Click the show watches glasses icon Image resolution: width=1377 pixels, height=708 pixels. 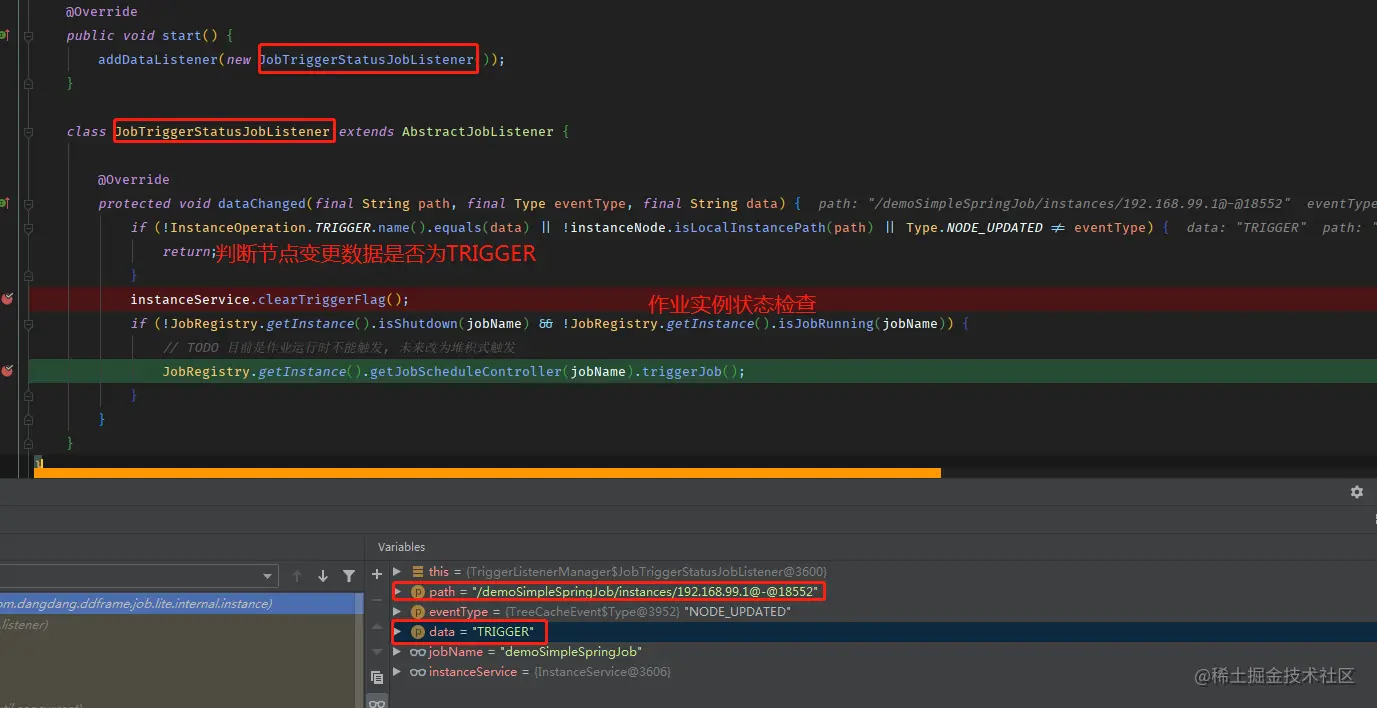click(377, 702)
